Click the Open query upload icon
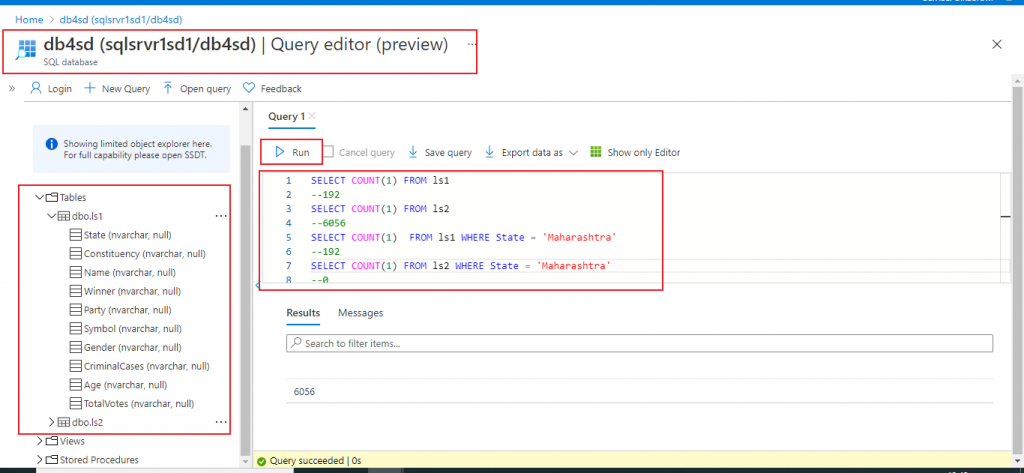This screenshot has height=473, width=1024. (x=168, y=88)
